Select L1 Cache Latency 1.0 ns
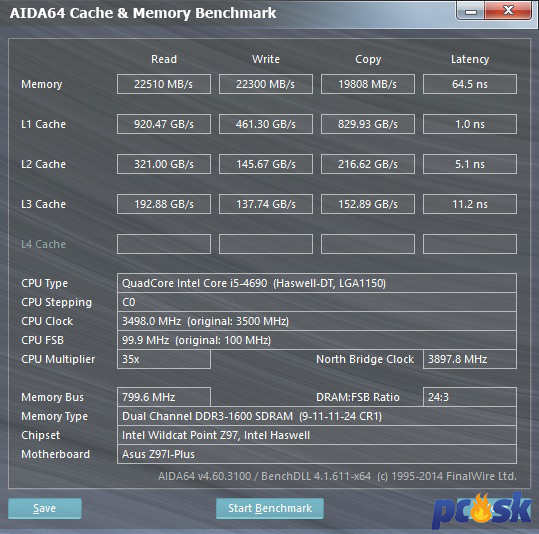The width and height of the screenshot is (539, 534). point(470,124)
